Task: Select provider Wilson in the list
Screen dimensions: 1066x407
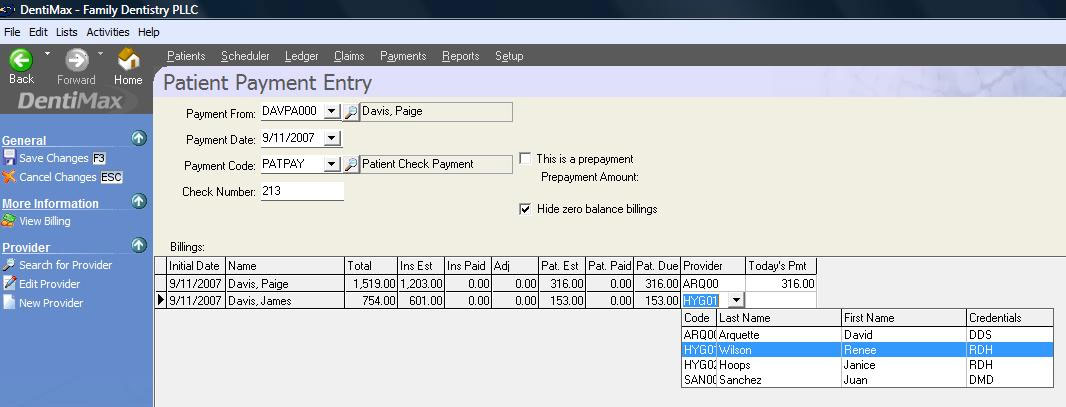Action: [867, 350]
